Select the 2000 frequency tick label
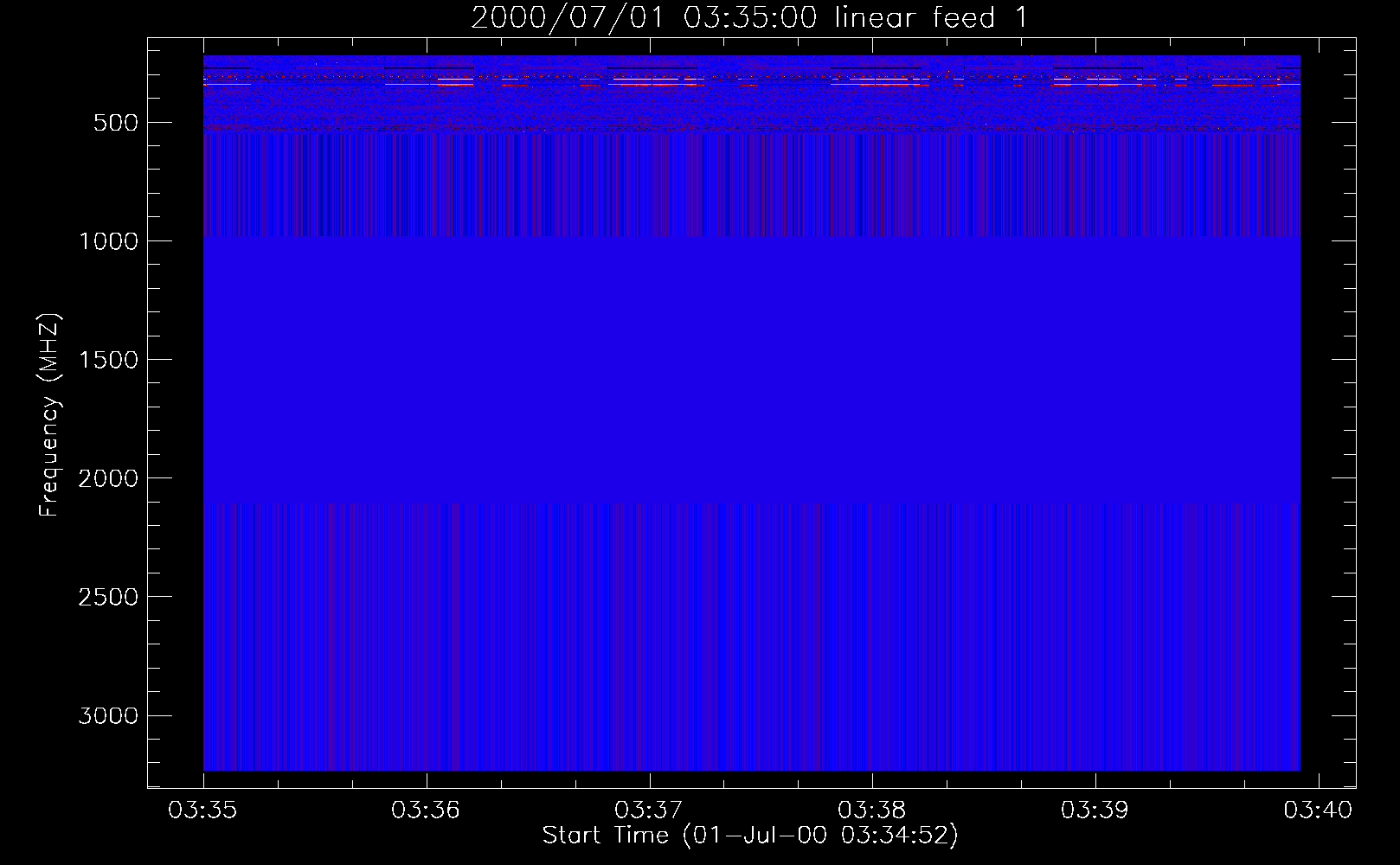 click(x=108, y=478)
